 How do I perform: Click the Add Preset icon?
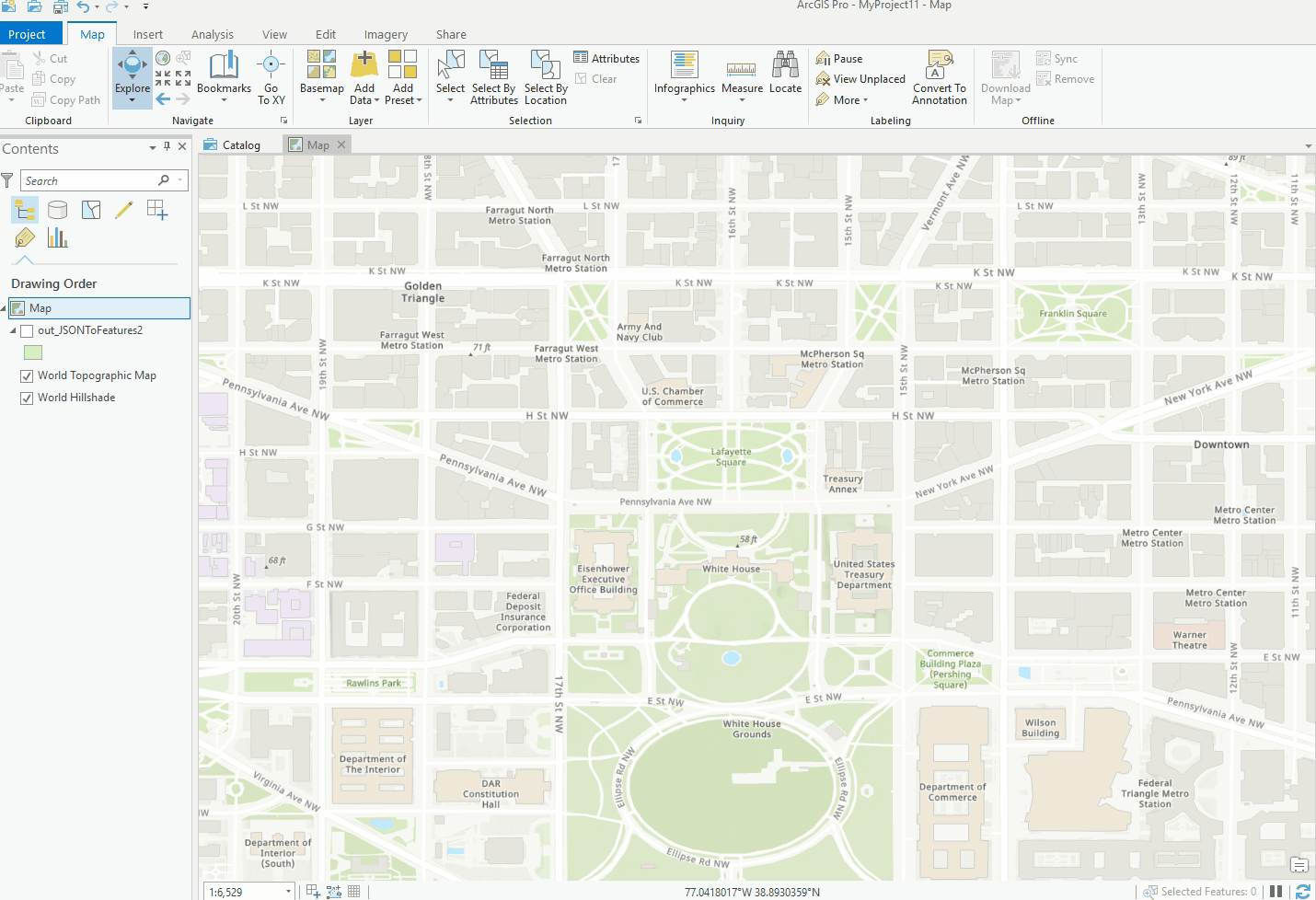tap(402, 64)
